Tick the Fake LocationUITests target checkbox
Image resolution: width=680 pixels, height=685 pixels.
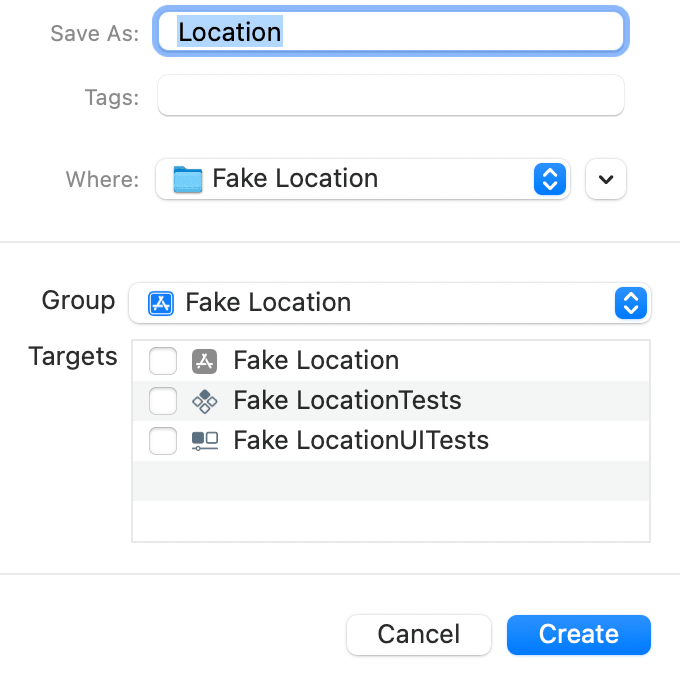coord(163,441)
